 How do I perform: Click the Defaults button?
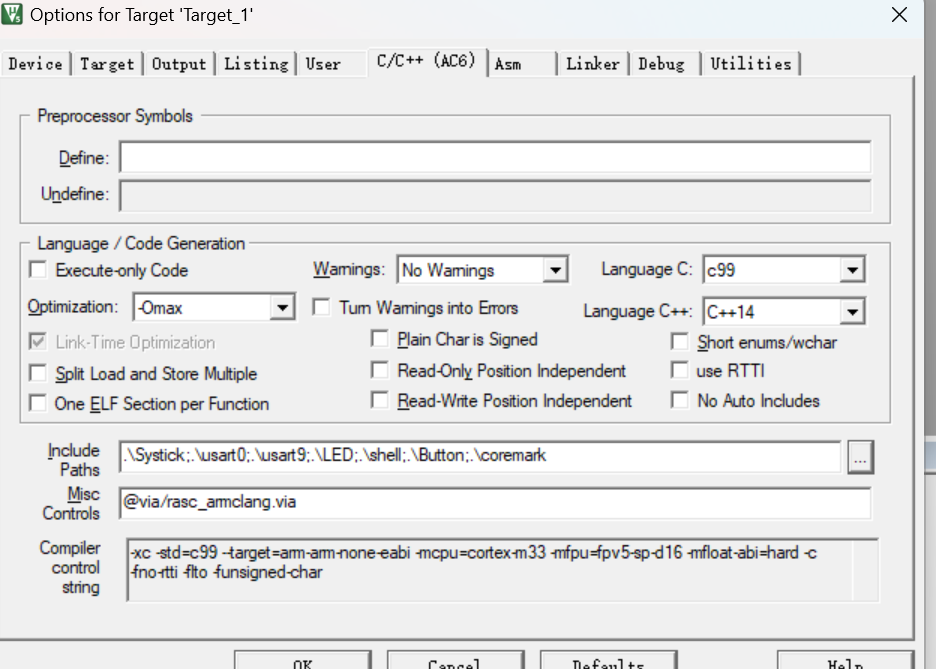point(608,660)
